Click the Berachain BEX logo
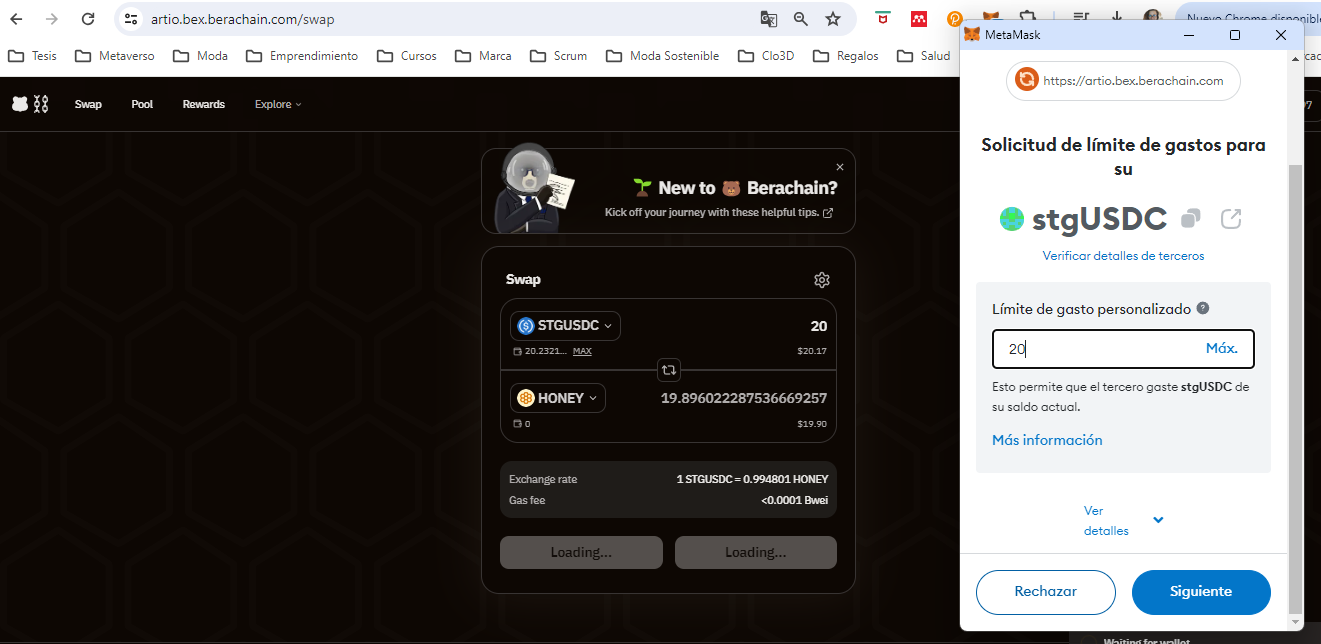1321x644 pixels. tap(30, 104)
